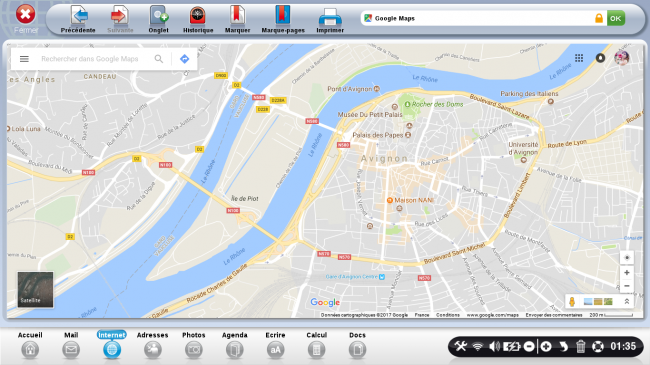Screen dimensions: 650x365
Task: Open the third imagery photo thumbnail
Action: click(608, 302)
